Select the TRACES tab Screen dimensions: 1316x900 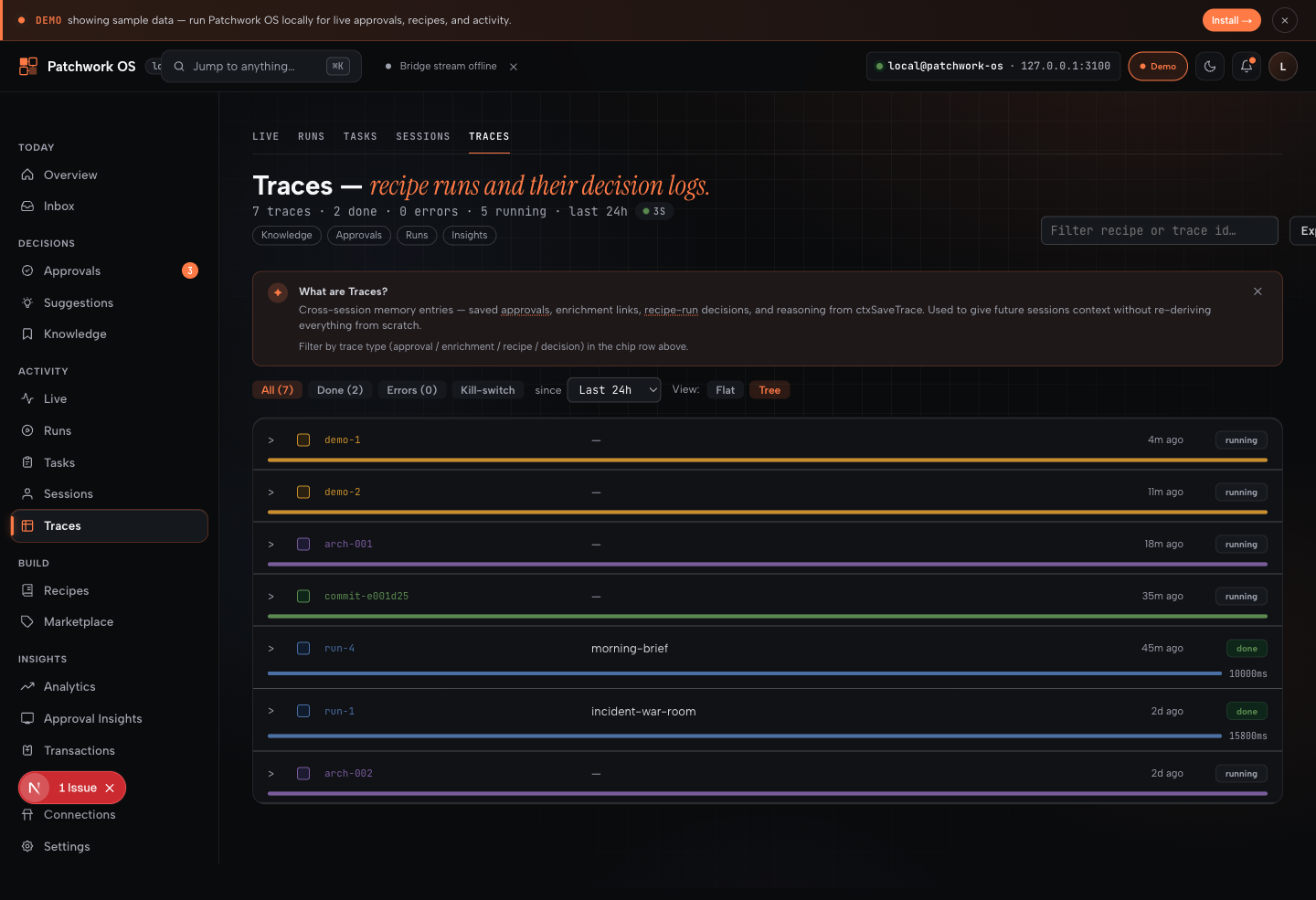[489, 137]
